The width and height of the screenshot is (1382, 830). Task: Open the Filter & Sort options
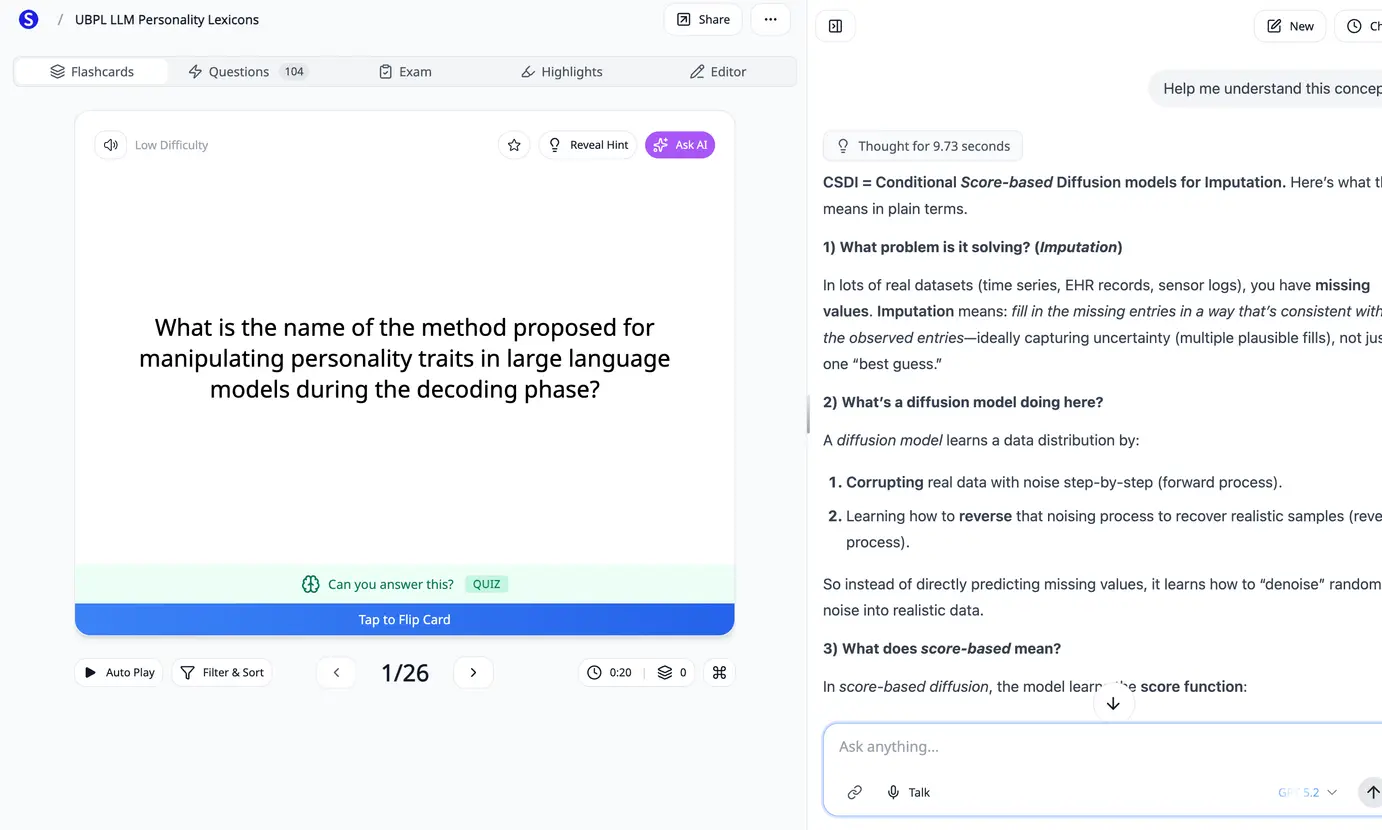tap(222, 672)
